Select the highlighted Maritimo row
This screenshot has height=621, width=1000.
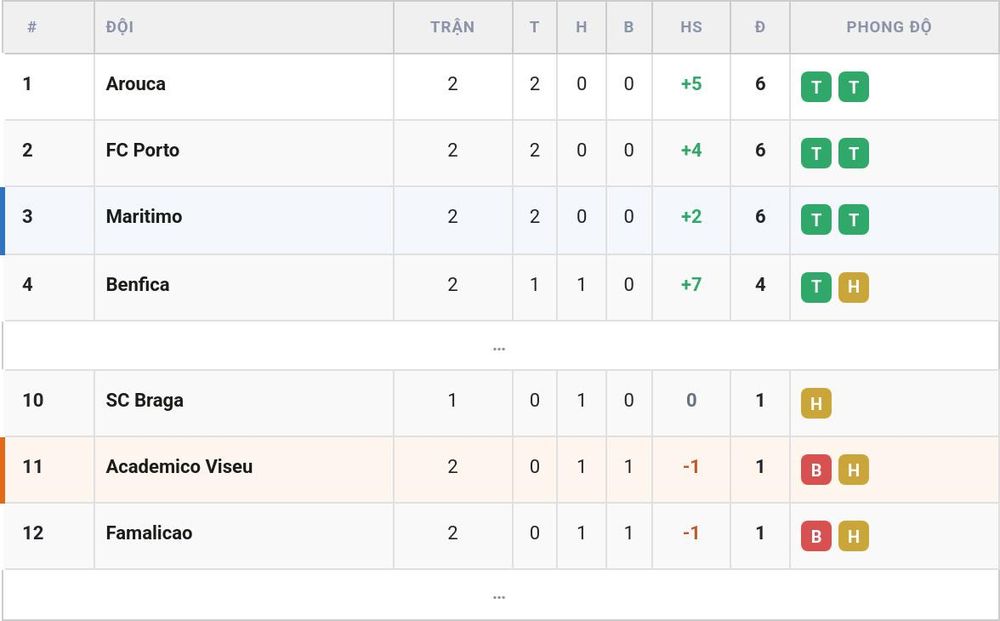499,220
